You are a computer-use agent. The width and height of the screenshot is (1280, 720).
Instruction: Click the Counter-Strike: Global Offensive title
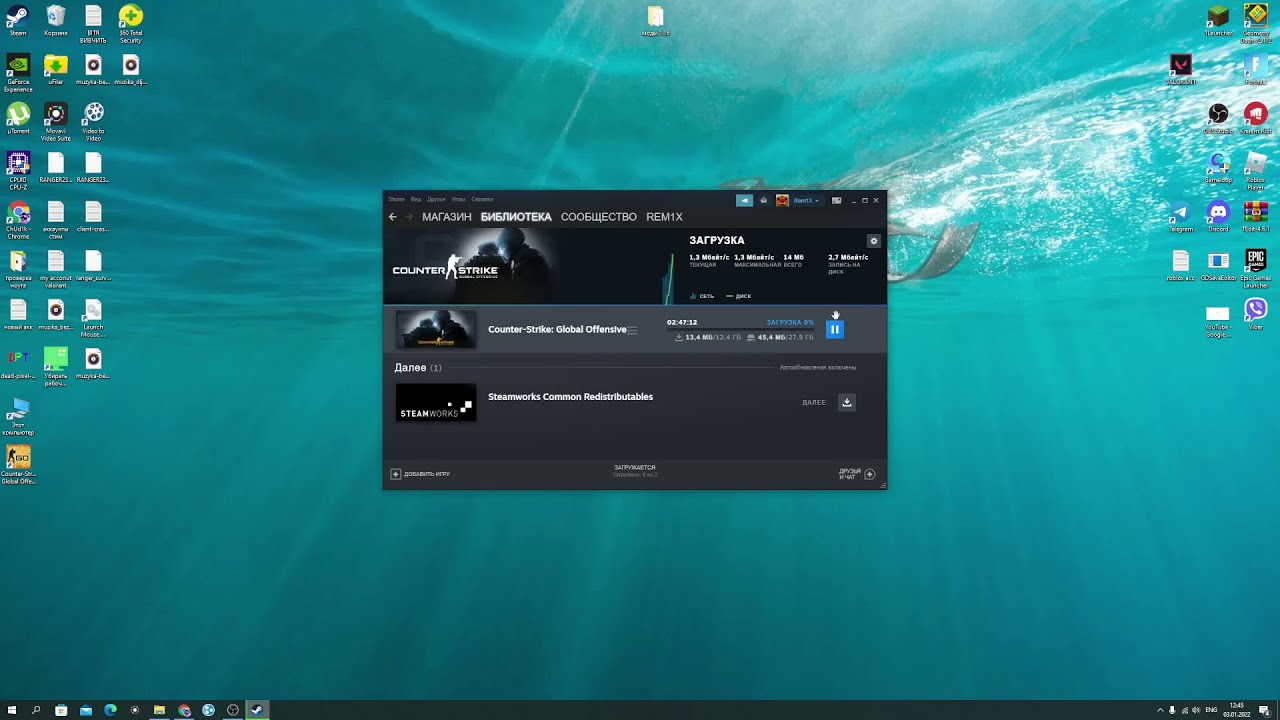tap(557, 329)
